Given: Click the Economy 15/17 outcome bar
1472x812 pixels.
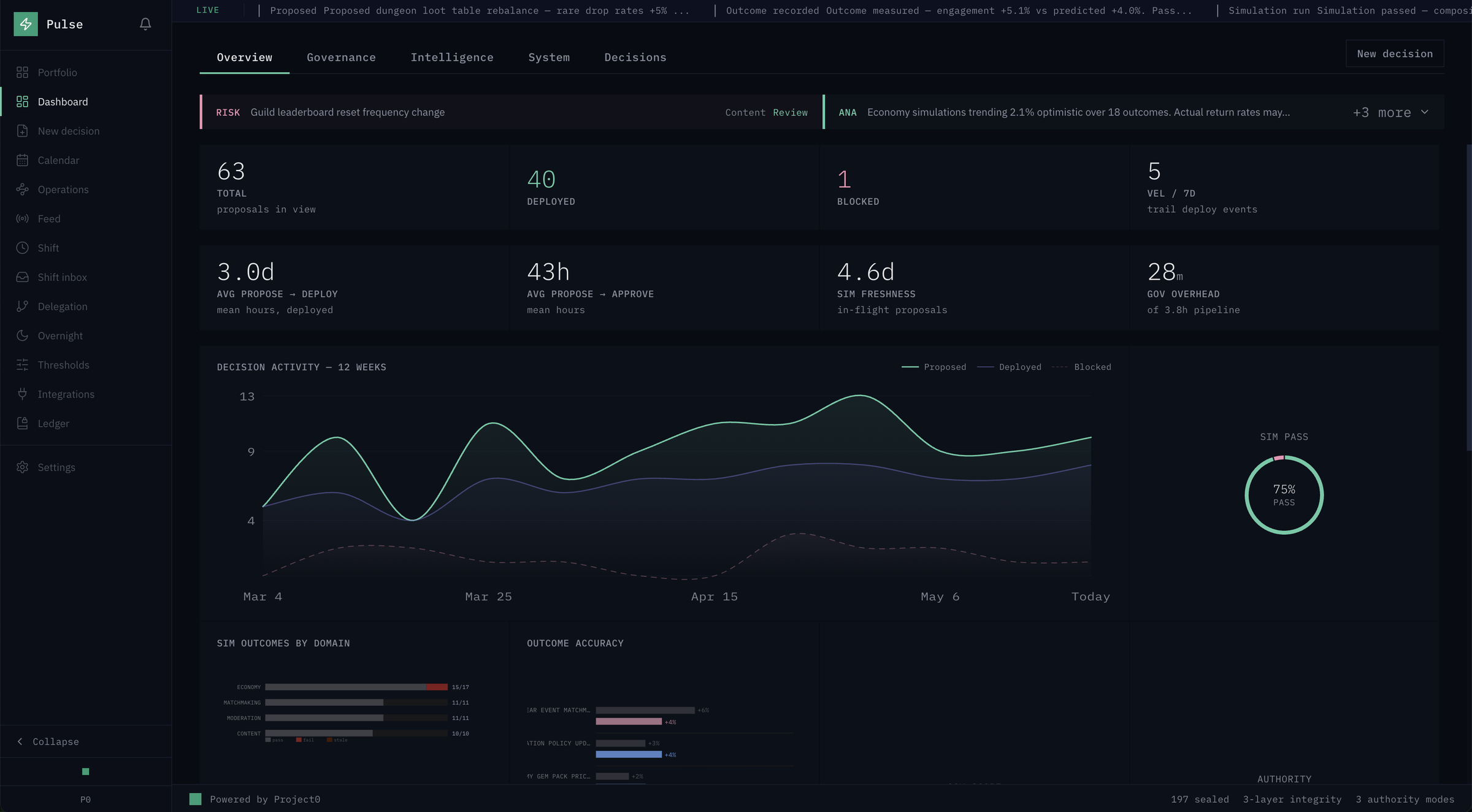Looking at the screenshot, I should click(356, 687).
